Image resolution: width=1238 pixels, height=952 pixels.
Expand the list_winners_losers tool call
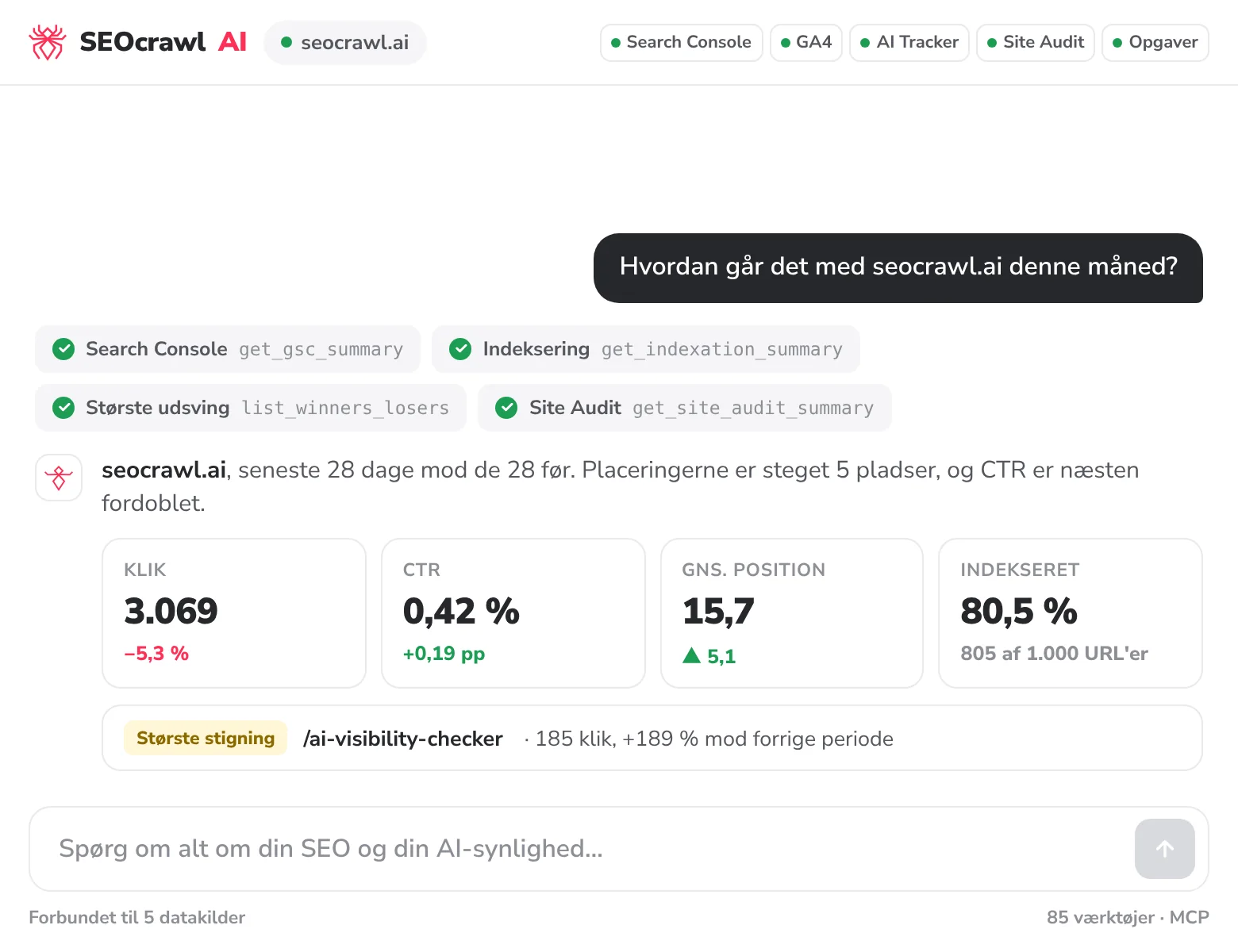click(x=251, y=408)
